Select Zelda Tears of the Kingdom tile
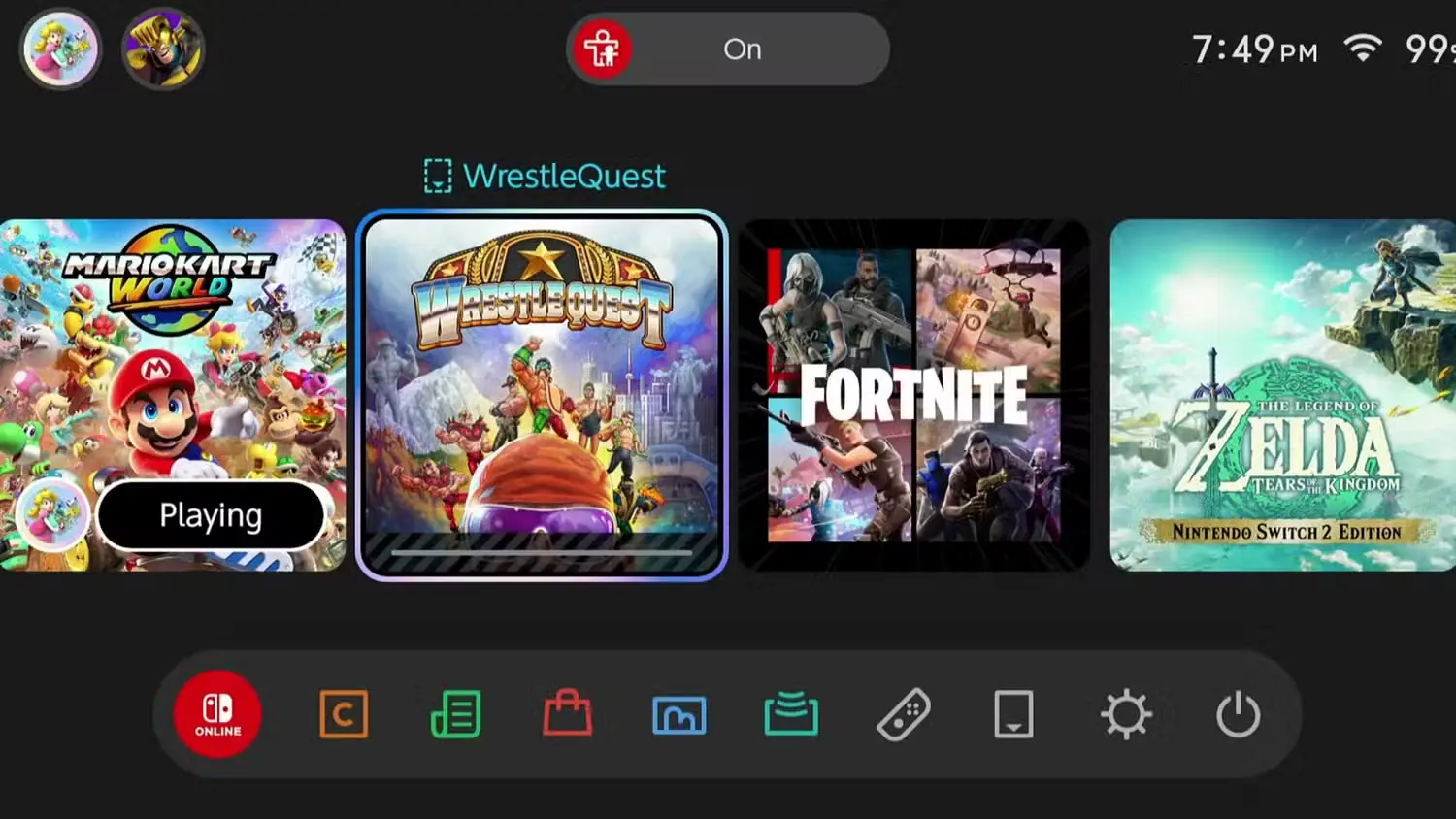This screenshot has height=819, width=1456. tap(1283, 395)
